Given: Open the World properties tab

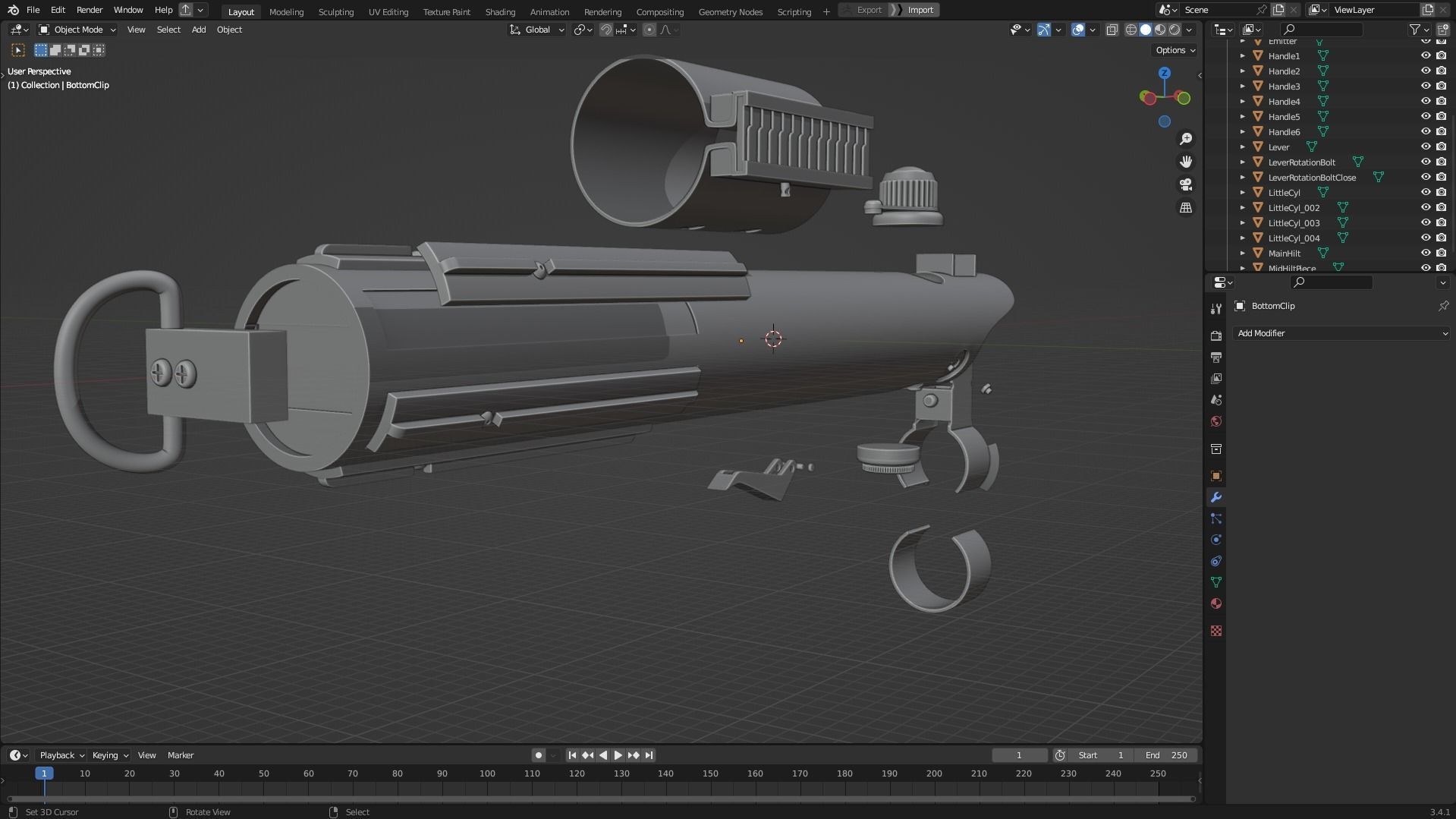Looking at the screenshot, I should (1216, 421).
